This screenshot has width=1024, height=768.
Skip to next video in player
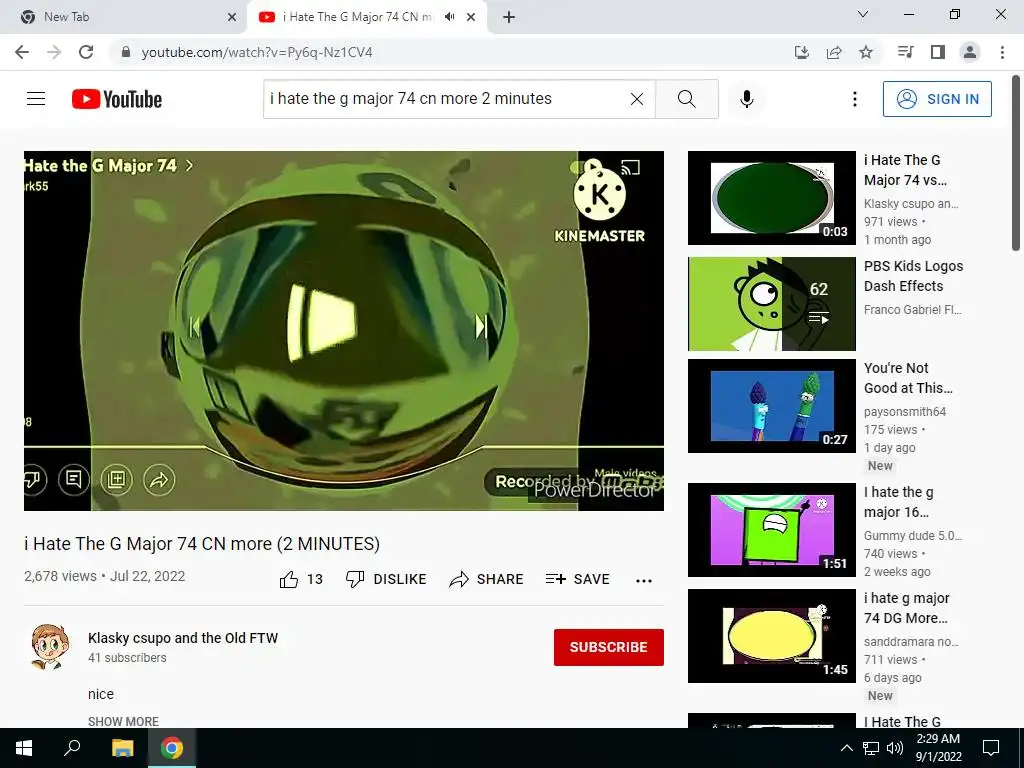coord(481,327)
